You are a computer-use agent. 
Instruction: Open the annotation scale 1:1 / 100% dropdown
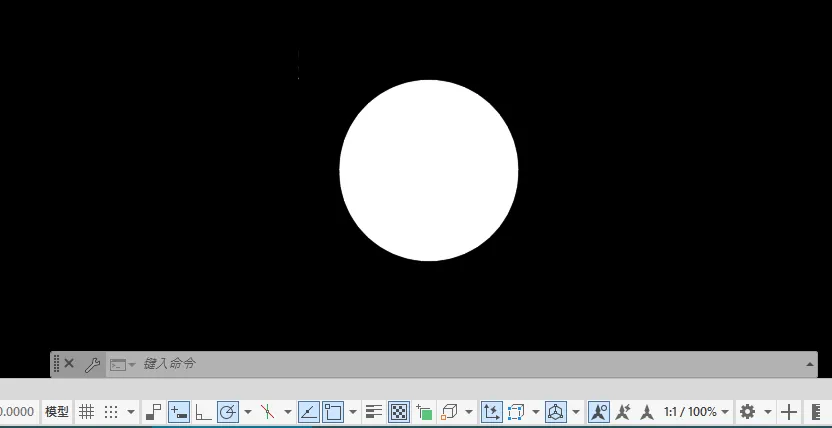click(696, 412)
